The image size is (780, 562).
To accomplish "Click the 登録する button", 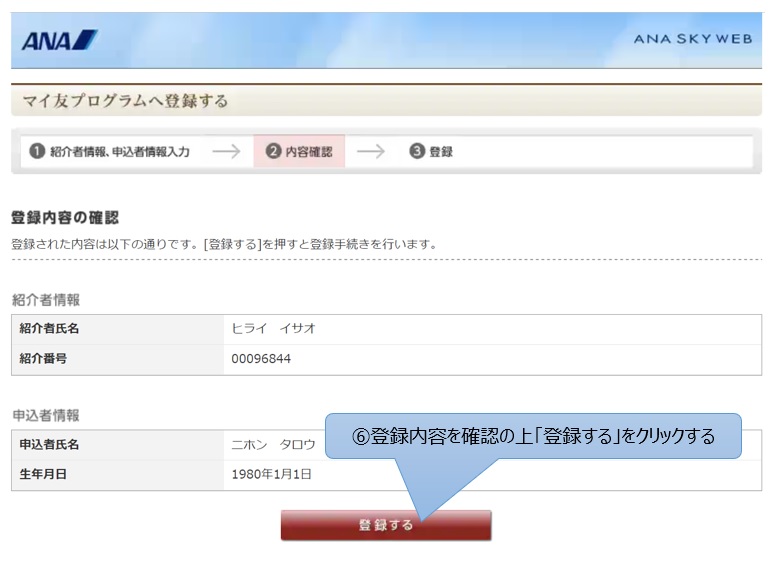I will click(x=386, y=525).
